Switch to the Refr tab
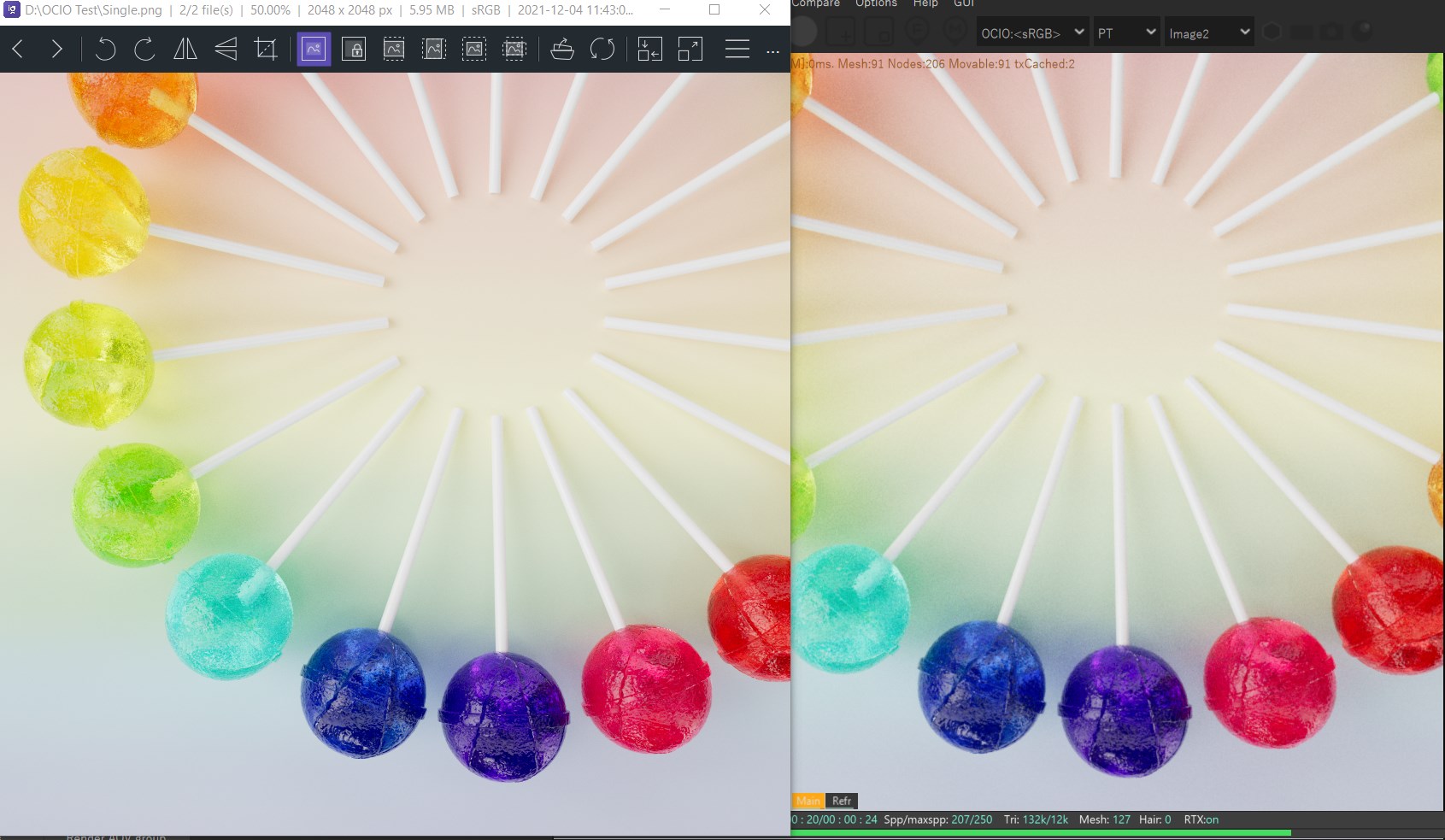This screenshot has height=840, width=1445. coord(842,801)
